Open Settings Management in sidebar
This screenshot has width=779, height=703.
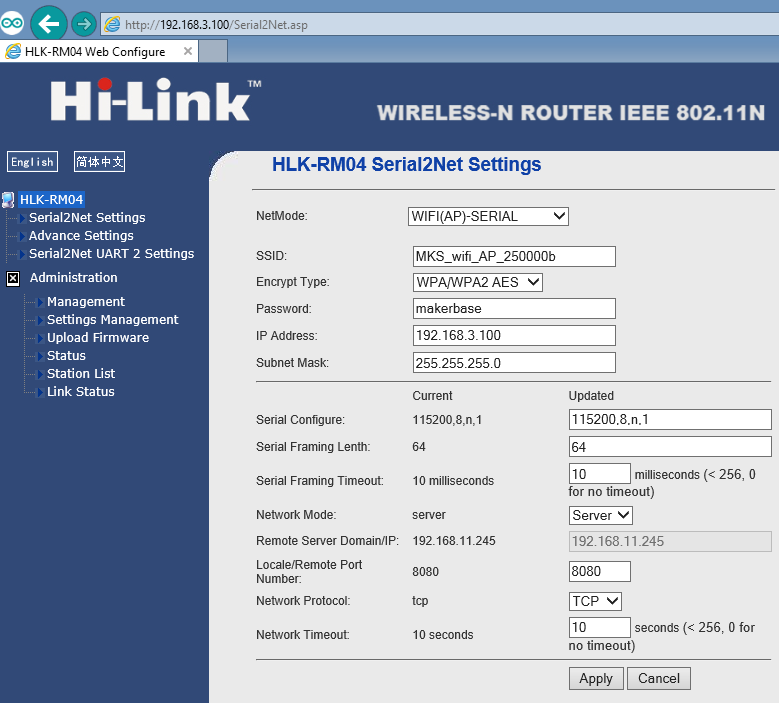pos(112,319)
